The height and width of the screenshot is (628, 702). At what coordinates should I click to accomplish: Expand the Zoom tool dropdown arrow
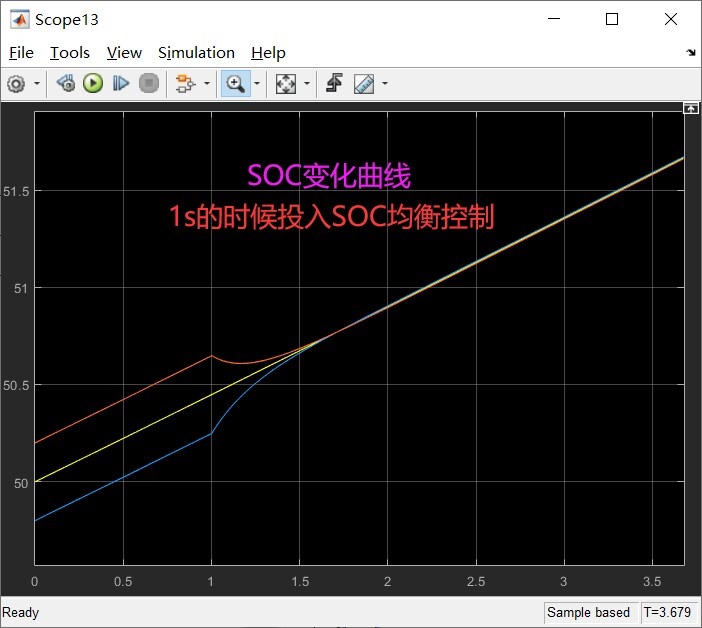(257, 83)
